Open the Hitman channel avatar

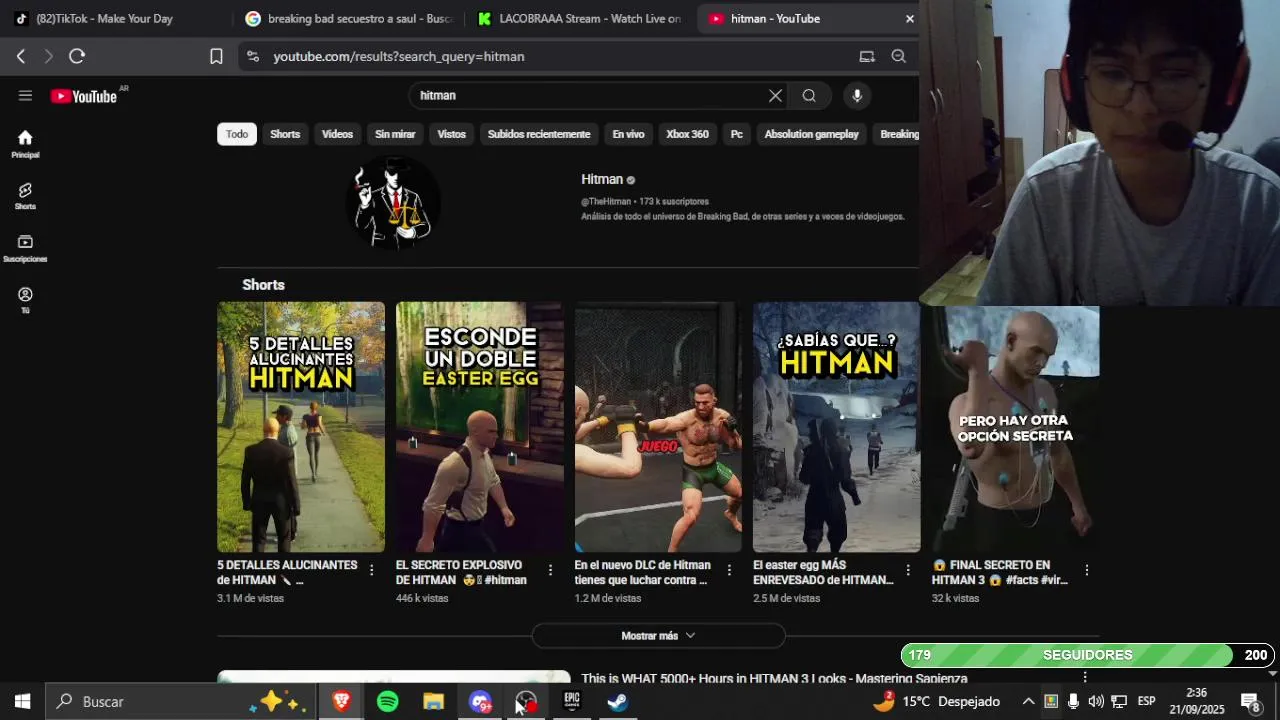tap(393, 202)
